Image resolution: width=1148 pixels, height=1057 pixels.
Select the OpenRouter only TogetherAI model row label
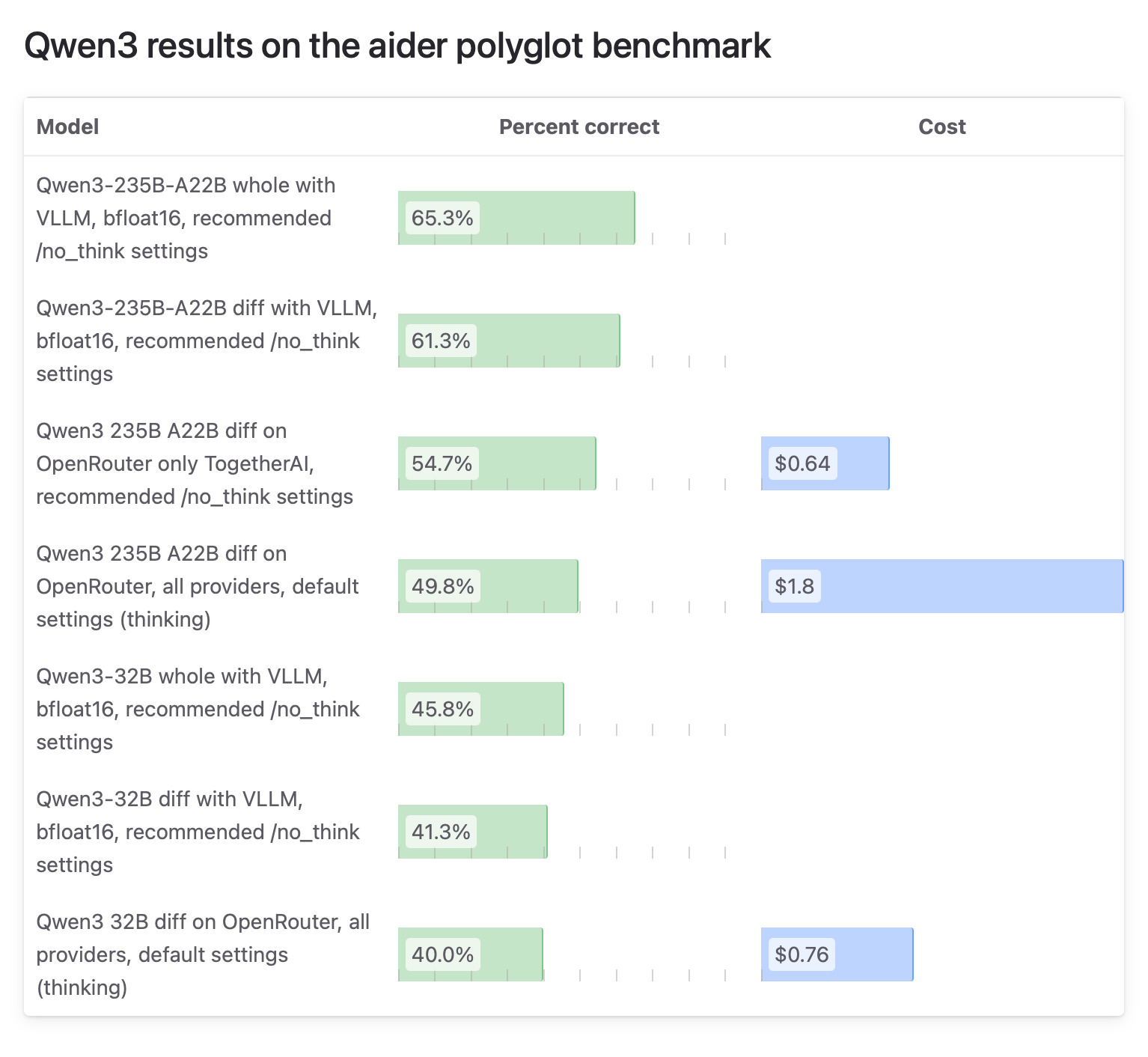click(195, 463)
